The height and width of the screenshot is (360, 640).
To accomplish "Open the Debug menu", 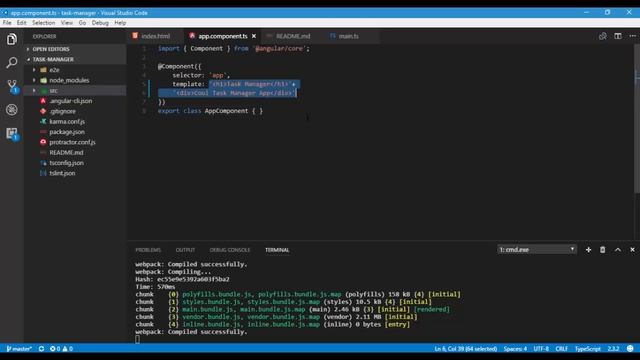I will (100, 23).
